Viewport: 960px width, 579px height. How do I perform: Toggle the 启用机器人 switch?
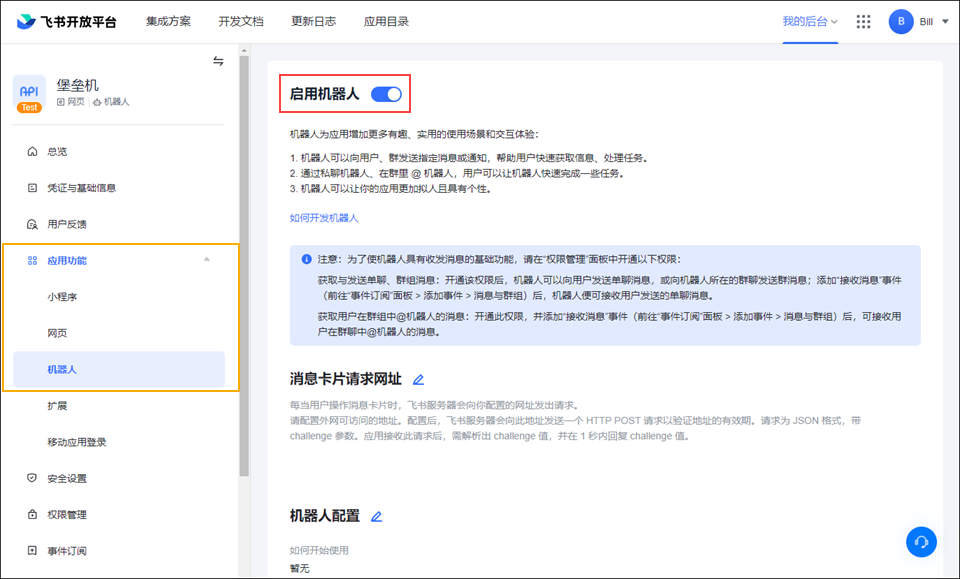[386, 94]
